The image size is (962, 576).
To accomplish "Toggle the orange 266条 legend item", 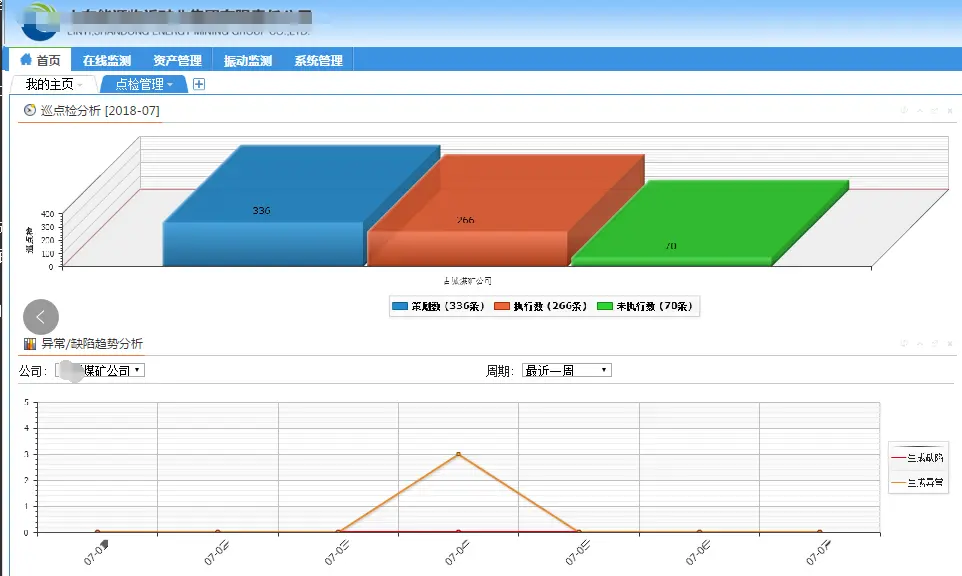I will tap(541, 306).
